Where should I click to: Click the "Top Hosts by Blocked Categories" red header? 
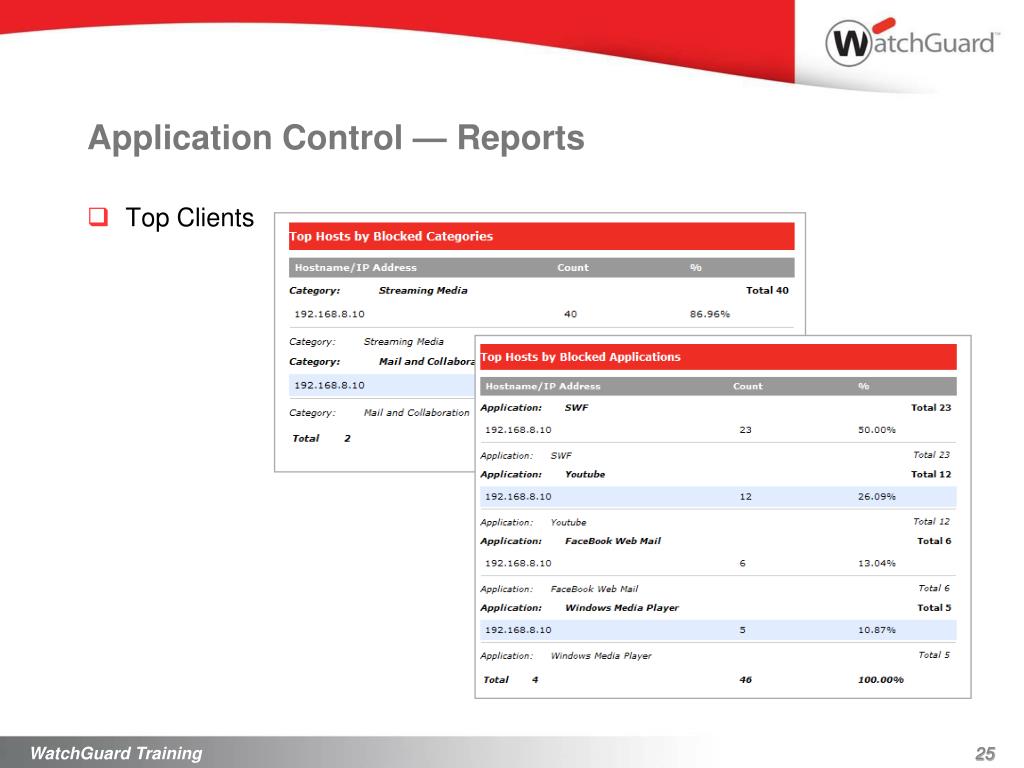point(541,236)
